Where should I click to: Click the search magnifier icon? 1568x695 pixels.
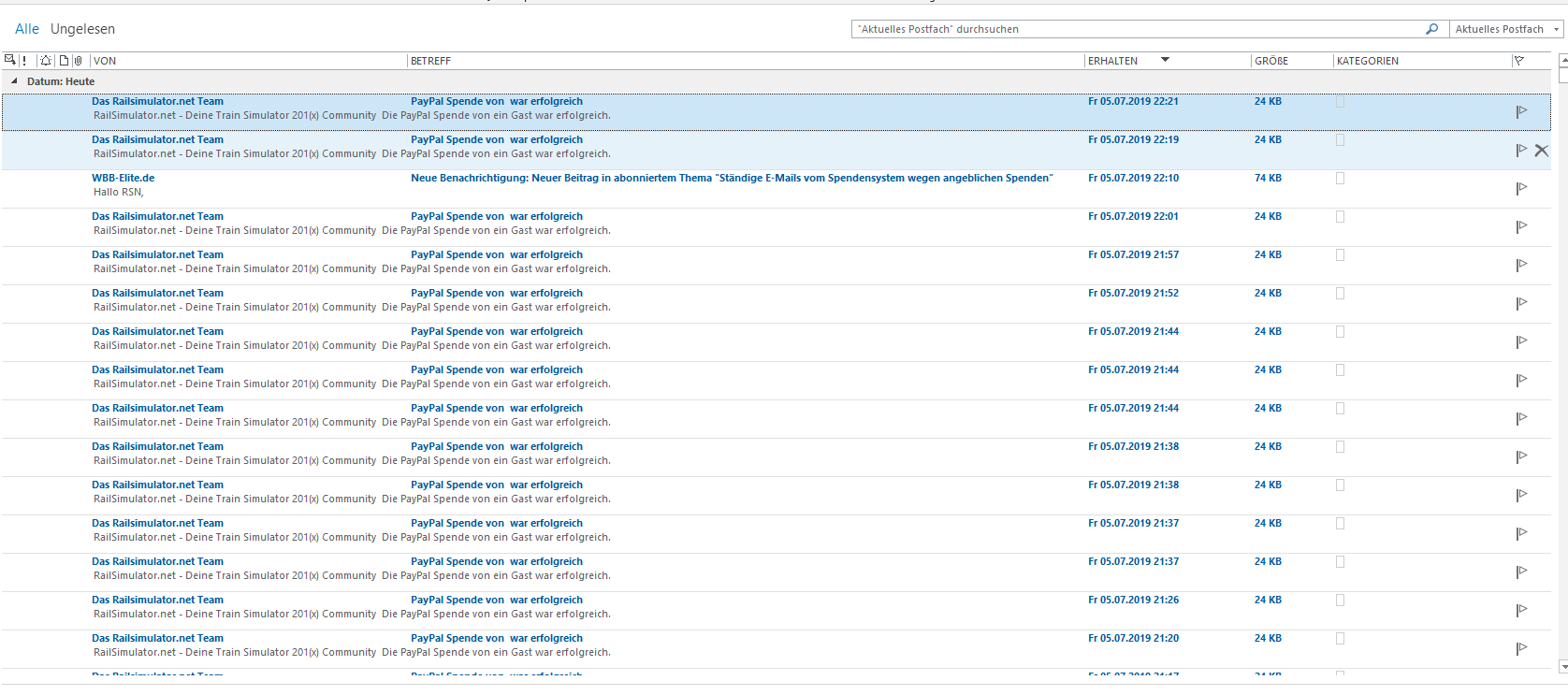pyautogui.click(x=1431, y=29)
